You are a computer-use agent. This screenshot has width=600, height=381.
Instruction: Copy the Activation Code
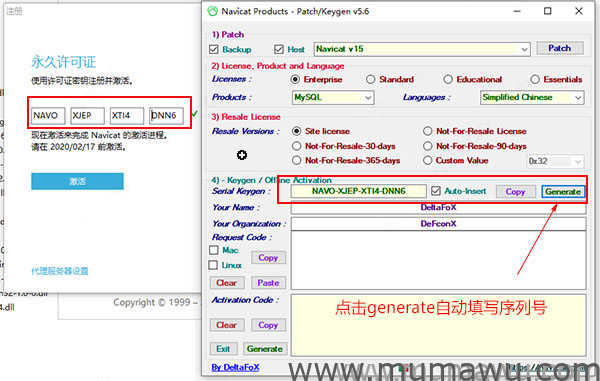point(268,325)
